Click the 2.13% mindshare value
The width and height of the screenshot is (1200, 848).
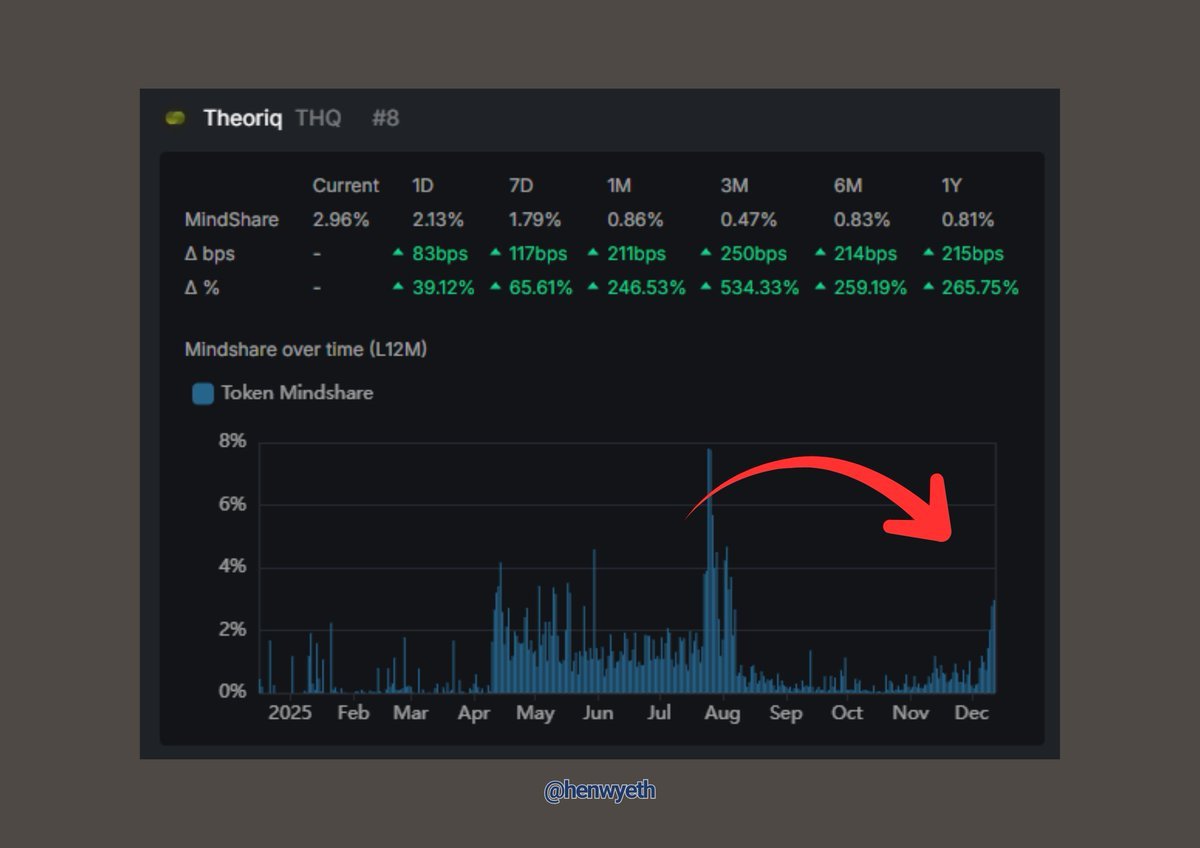438,219
